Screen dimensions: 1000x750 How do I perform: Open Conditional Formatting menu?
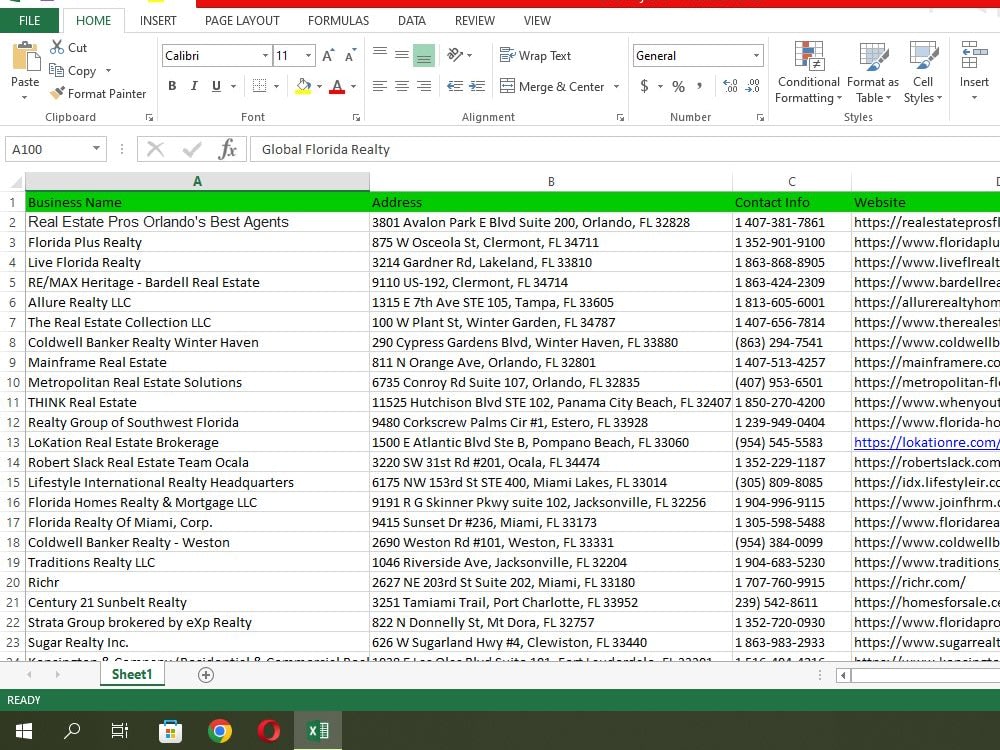[809, 72]
